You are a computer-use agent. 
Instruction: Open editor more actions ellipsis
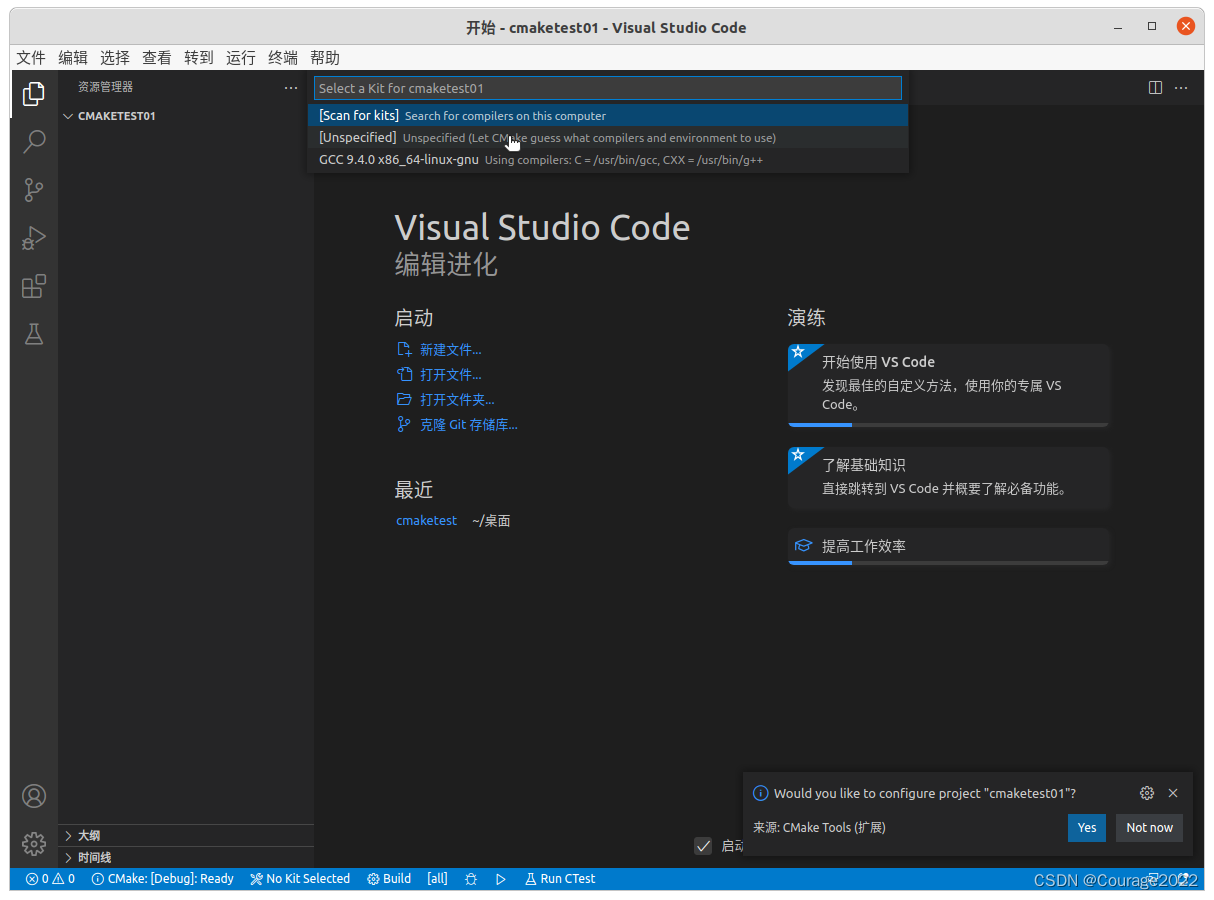pos(1181,88)
